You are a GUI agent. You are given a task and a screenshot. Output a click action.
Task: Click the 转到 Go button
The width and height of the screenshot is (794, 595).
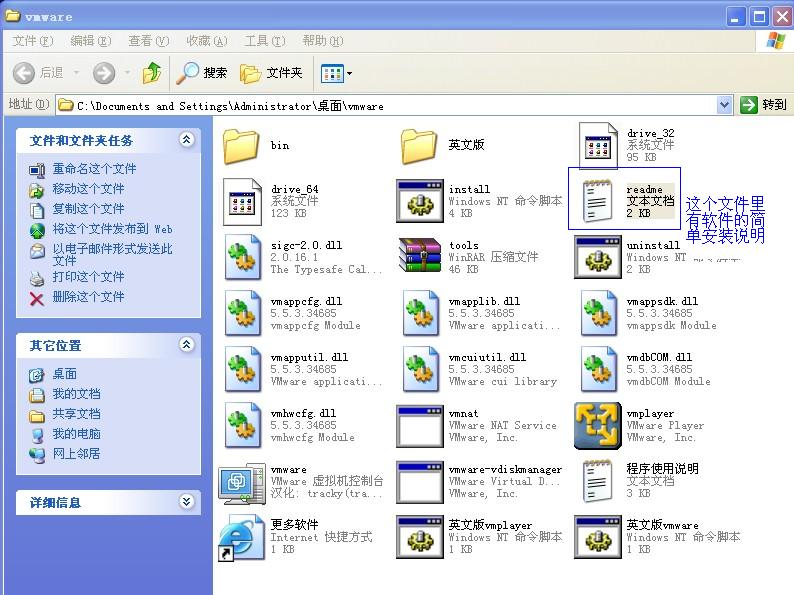764,105
